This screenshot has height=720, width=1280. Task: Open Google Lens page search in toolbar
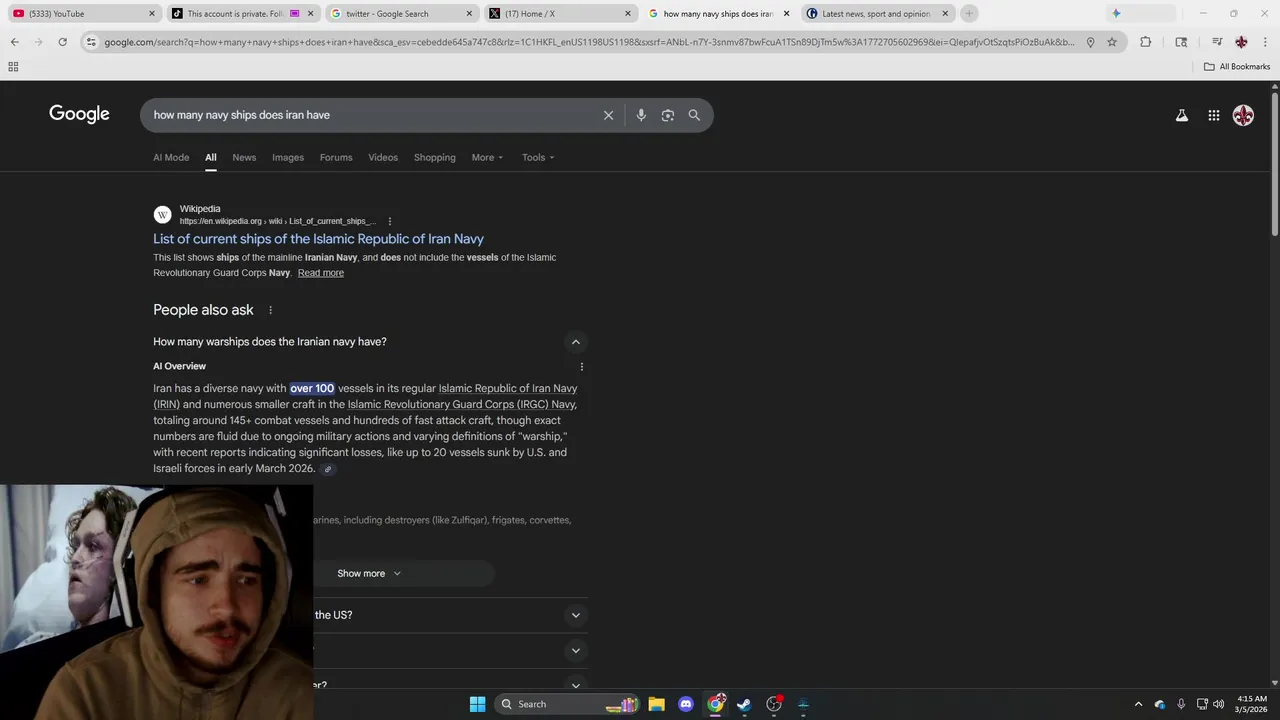(x=1181, y=42)
